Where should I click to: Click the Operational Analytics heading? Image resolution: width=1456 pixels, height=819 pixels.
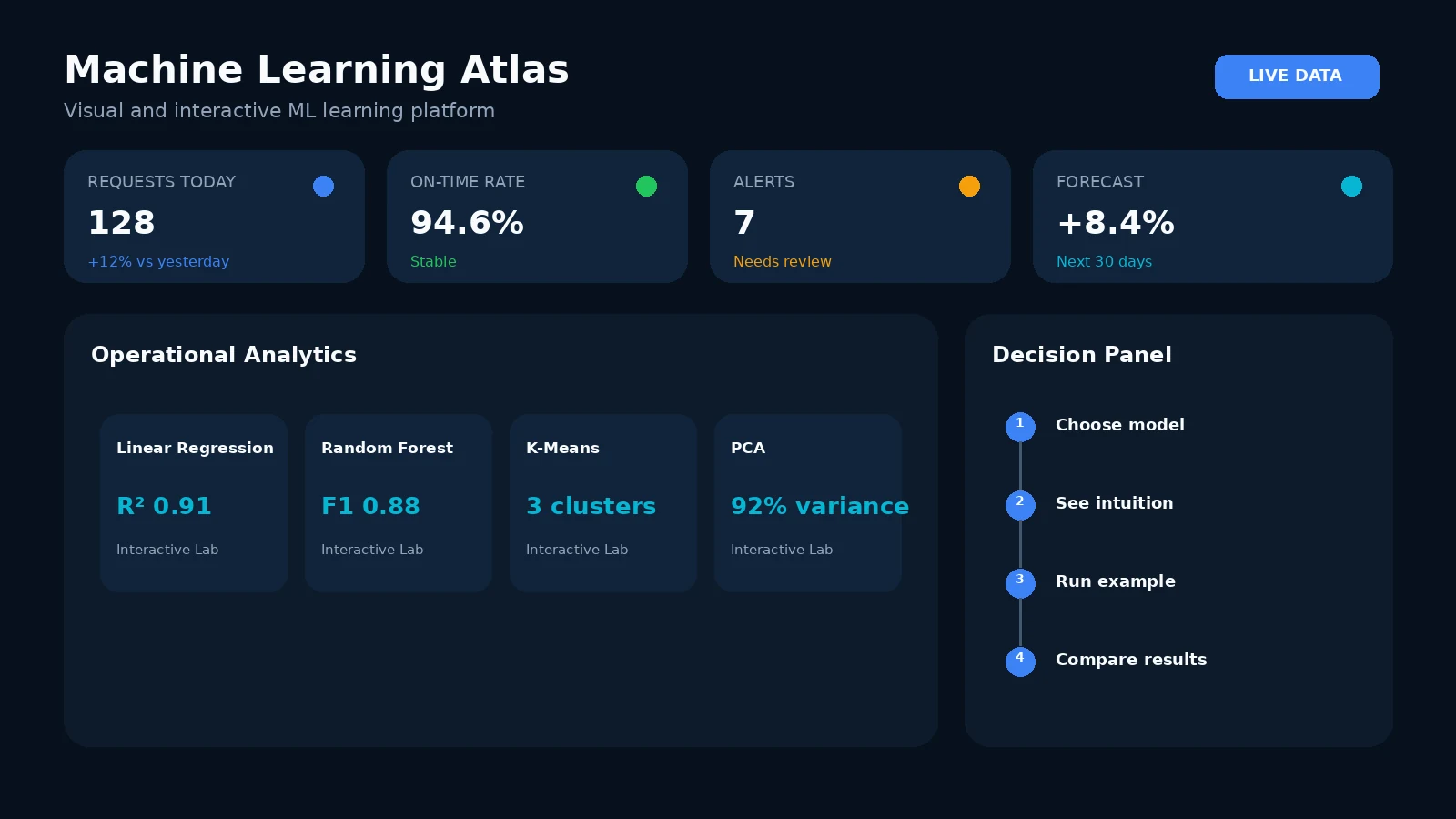224,355
